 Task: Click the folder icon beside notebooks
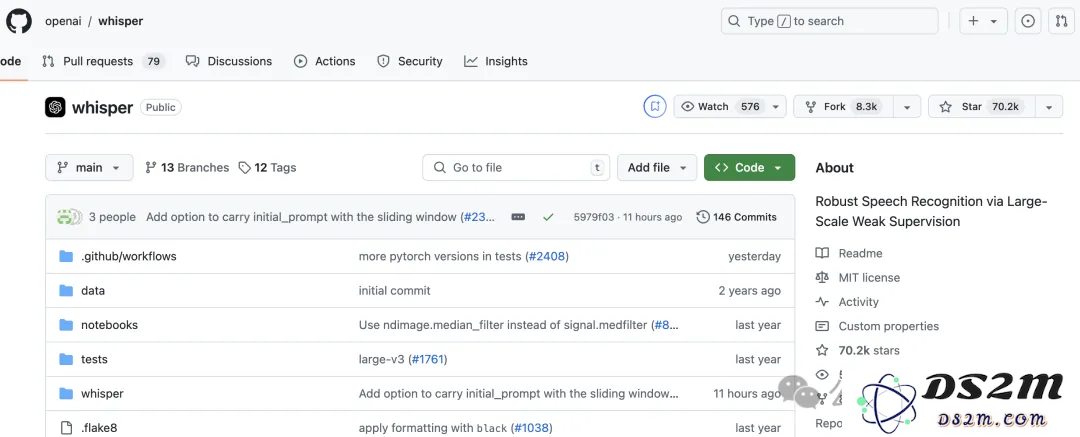tap(66, 325)
